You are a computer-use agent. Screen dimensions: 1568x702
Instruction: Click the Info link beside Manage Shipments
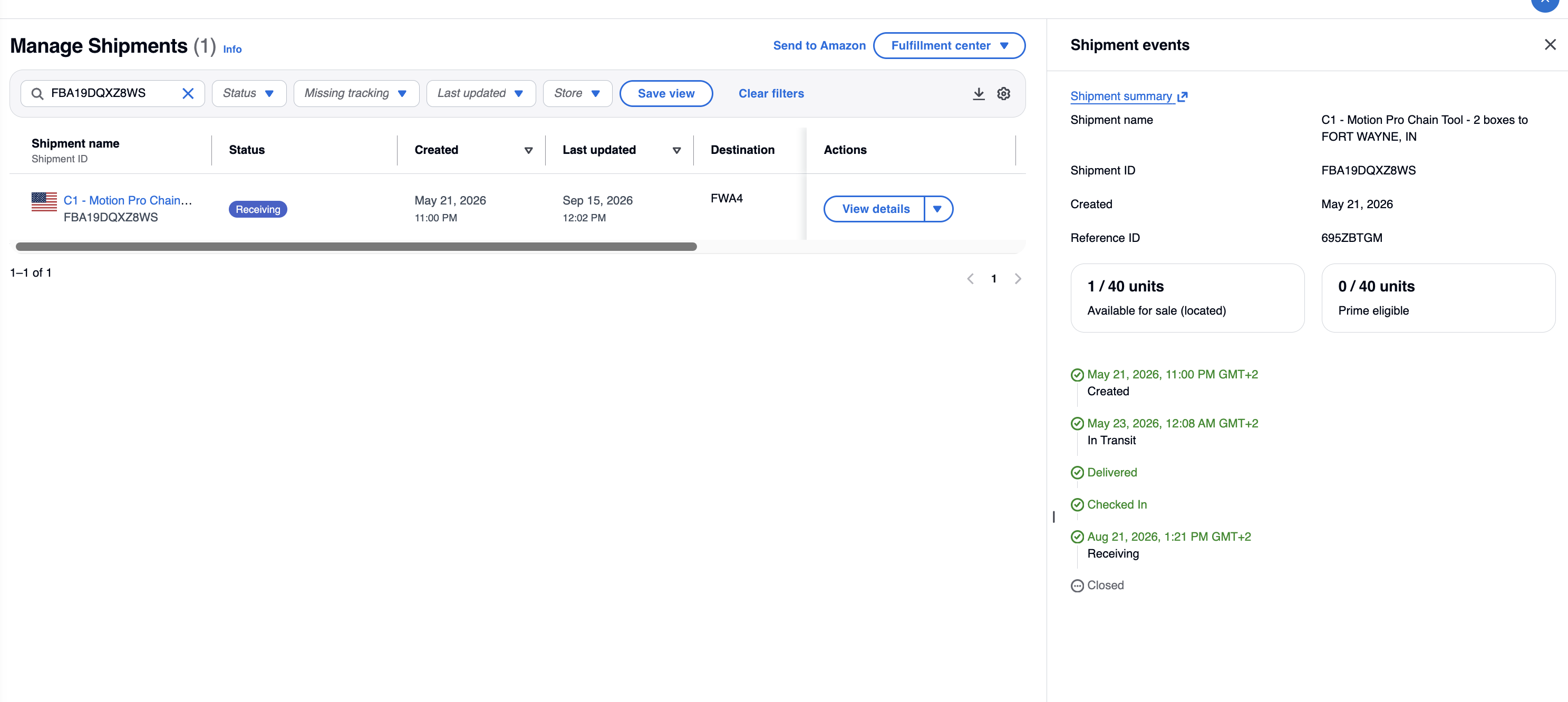point(232,49)
